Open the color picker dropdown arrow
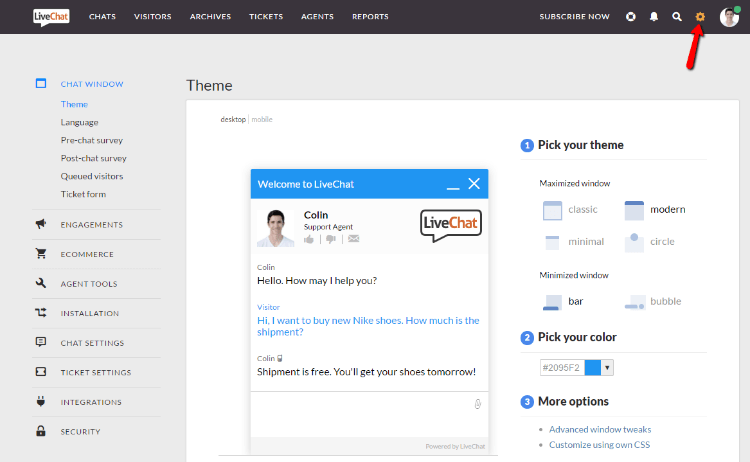Viewport: 750px width, 462px height. coord(607,367)
